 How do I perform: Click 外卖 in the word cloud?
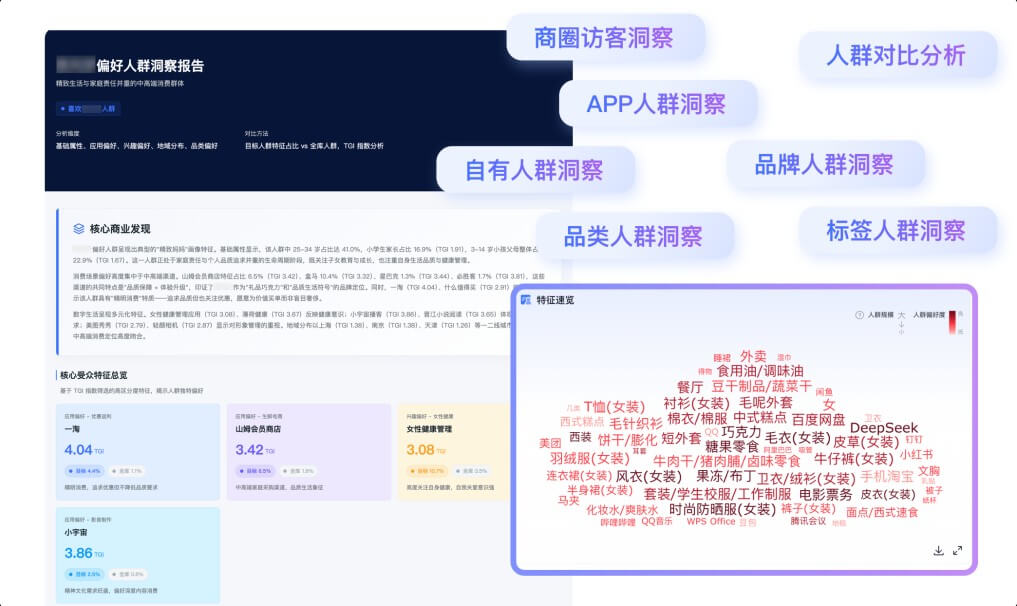753,356
